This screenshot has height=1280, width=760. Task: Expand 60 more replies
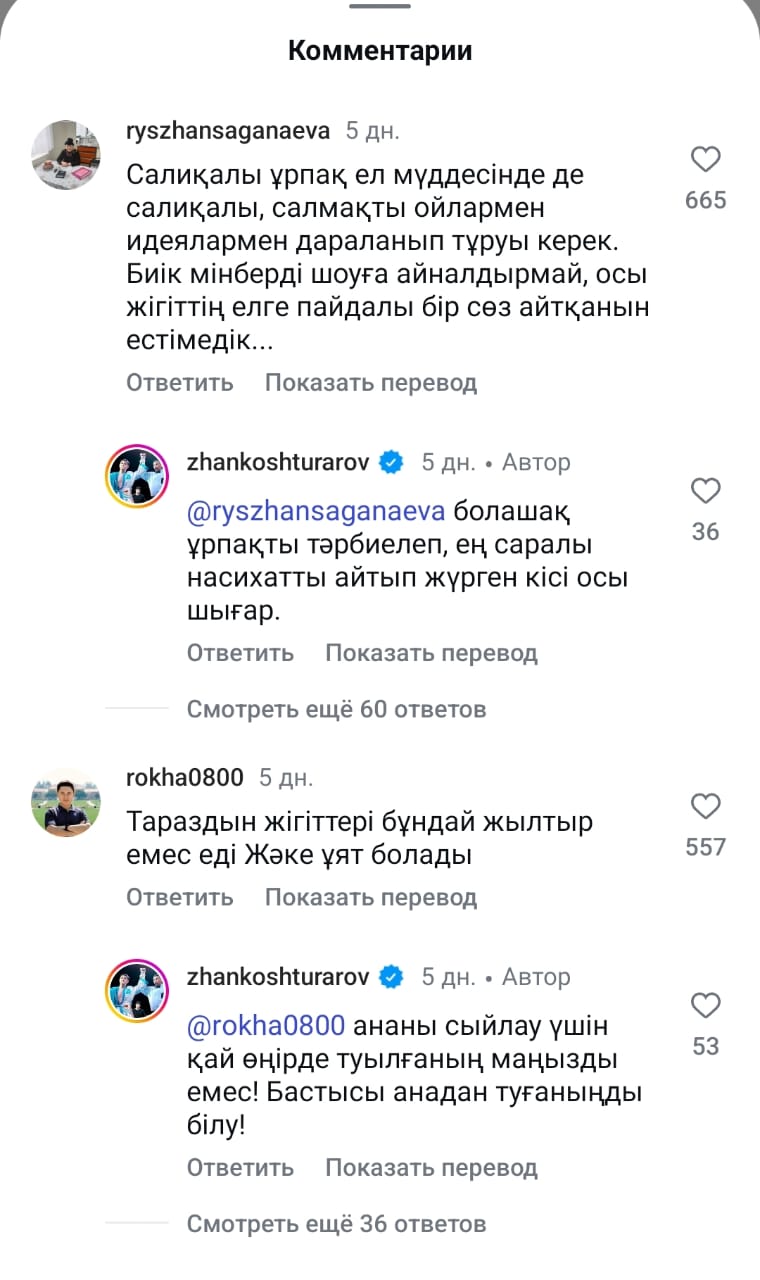click(x=336, y=710)
